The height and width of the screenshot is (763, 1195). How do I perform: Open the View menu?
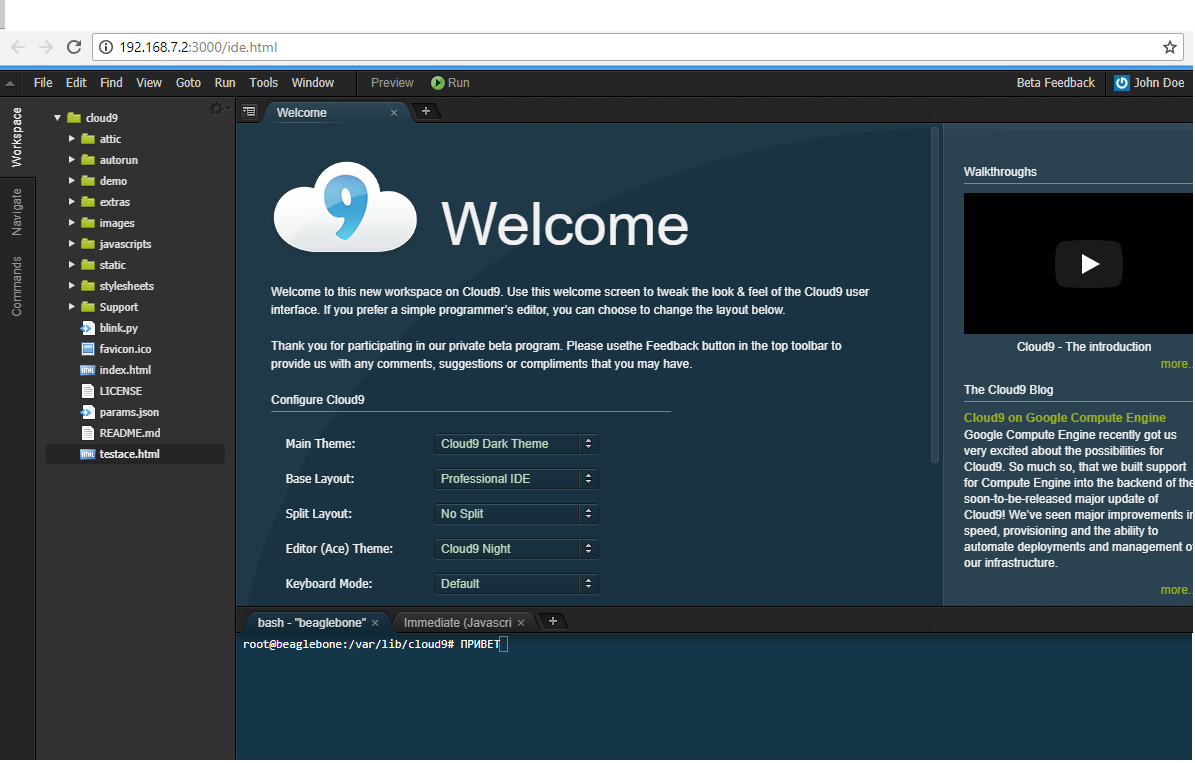[x=149, y=83]
